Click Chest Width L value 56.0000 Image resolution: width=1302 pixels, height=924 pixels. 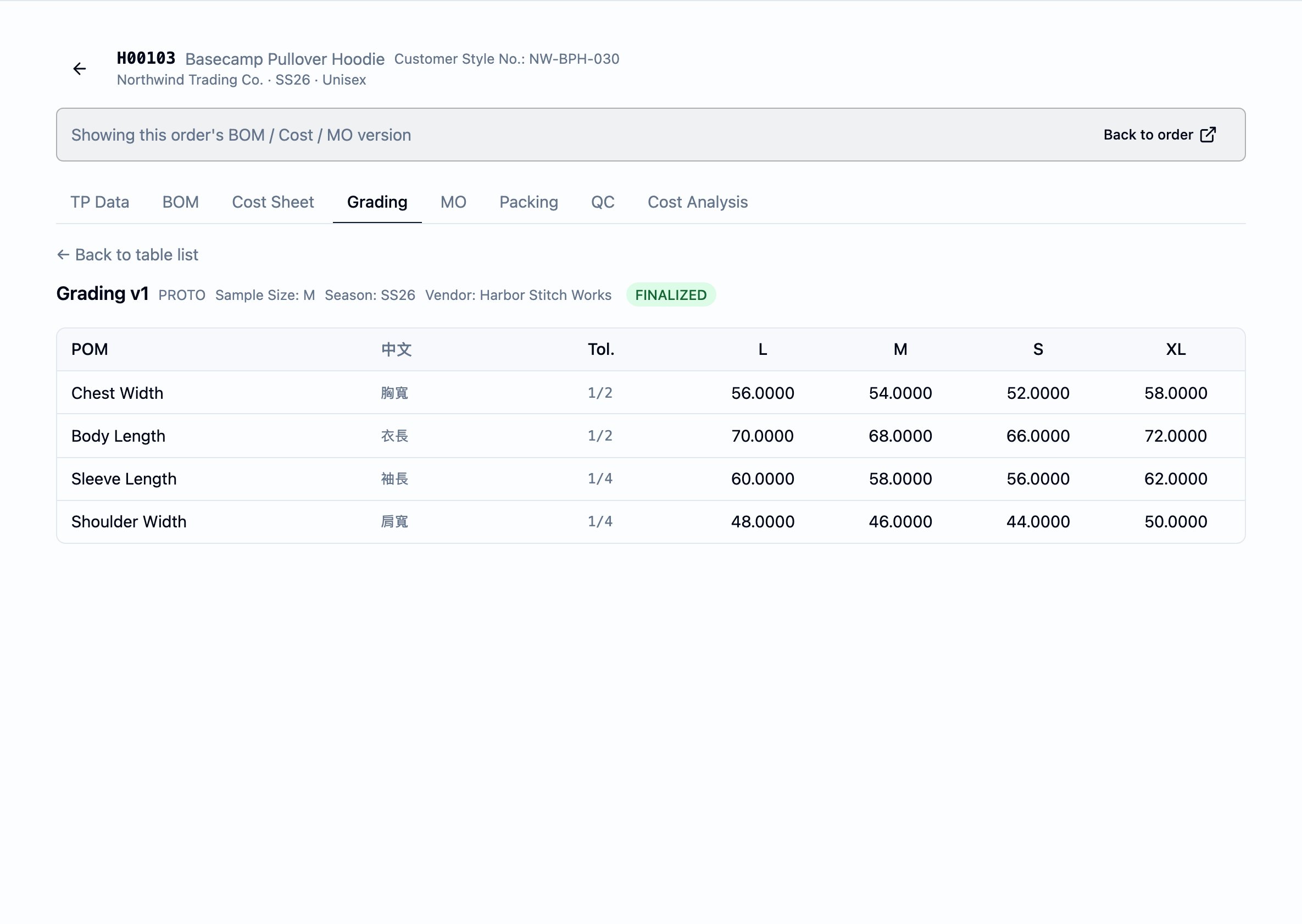(763, 393)
